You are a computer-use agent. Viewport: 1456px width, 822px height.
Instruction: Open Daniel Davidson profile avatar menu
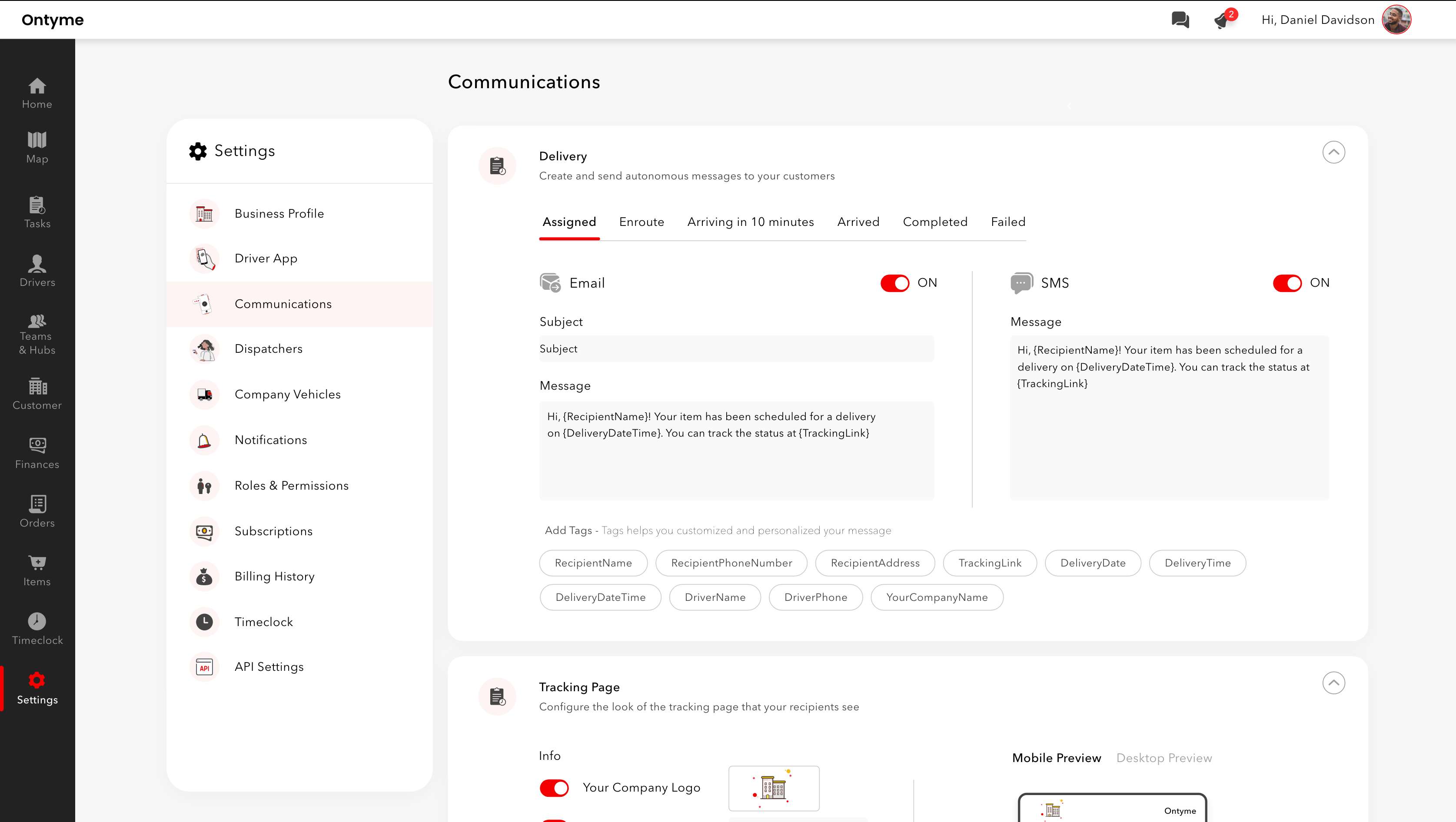1396,20
